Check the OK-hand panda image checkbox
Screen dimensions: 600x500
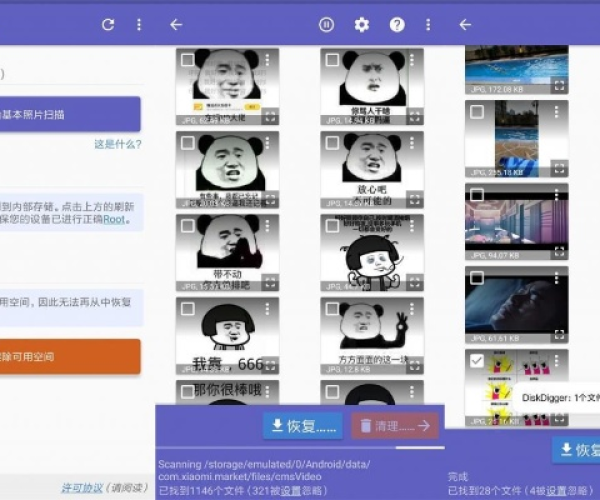pyautogui.click(x=332, y=309)
